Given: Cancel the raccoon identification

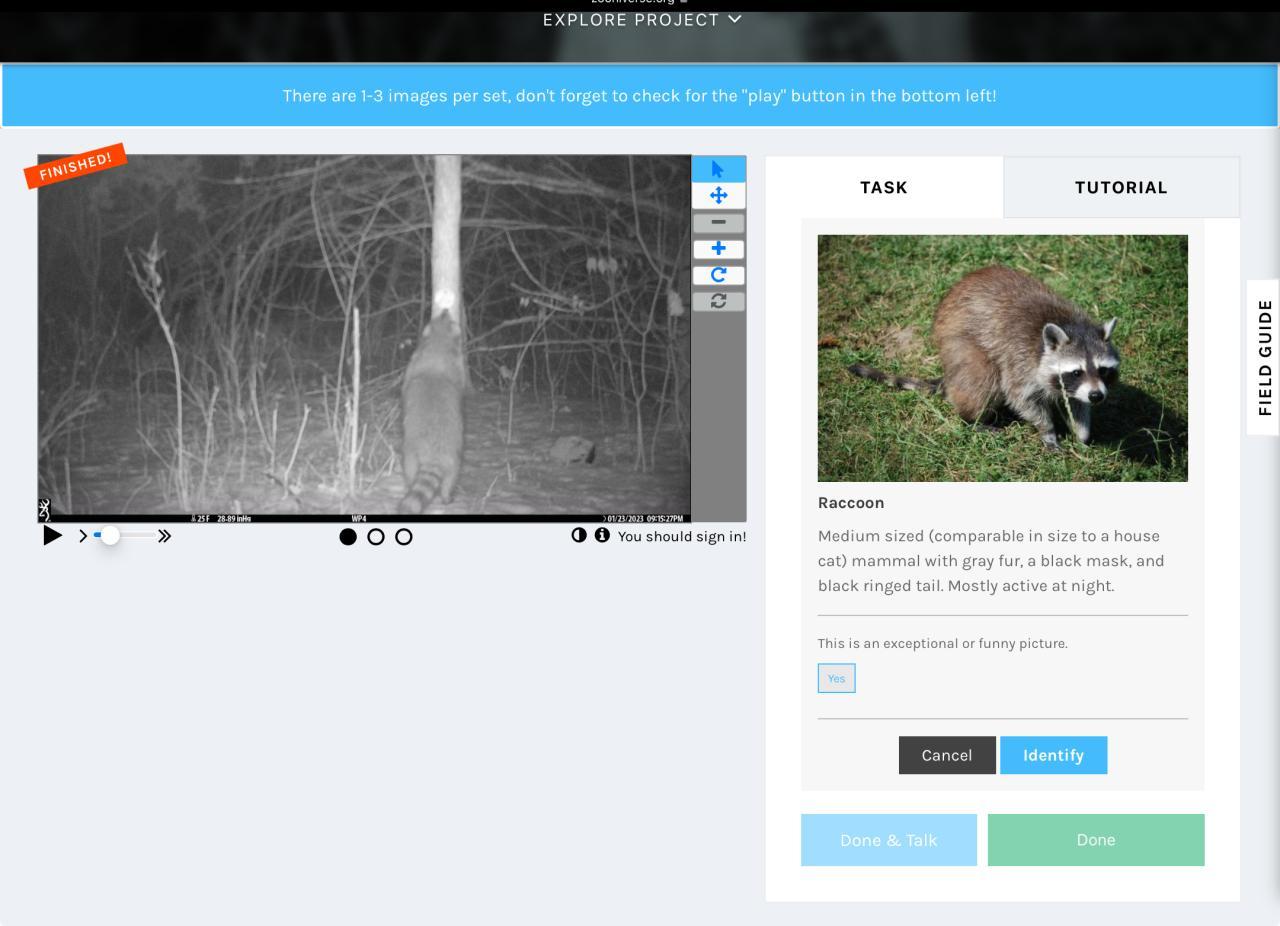Looking at the screenshot, I should click(947, 755).
